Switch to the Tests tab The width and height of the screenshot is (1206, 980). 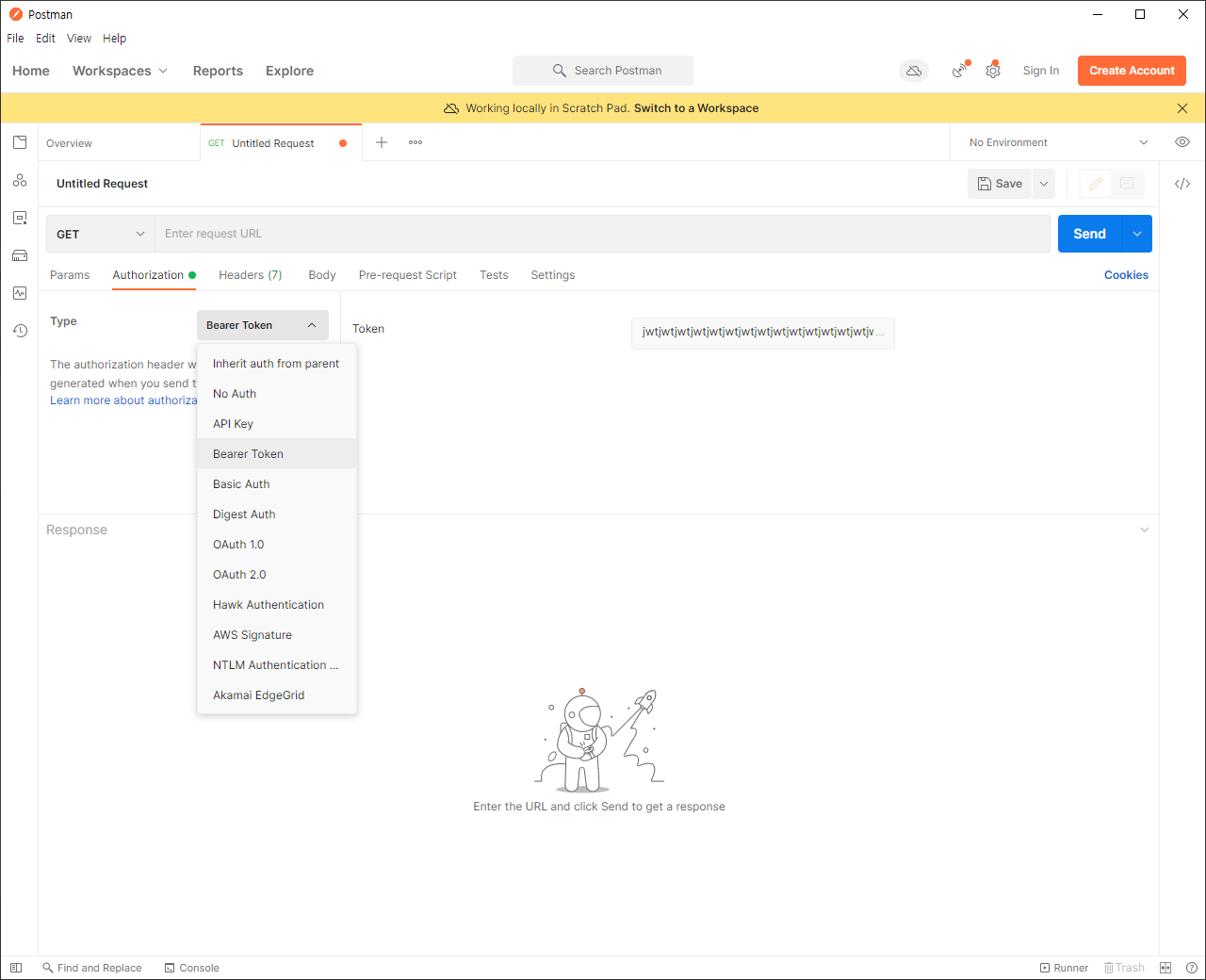point(494,275)
